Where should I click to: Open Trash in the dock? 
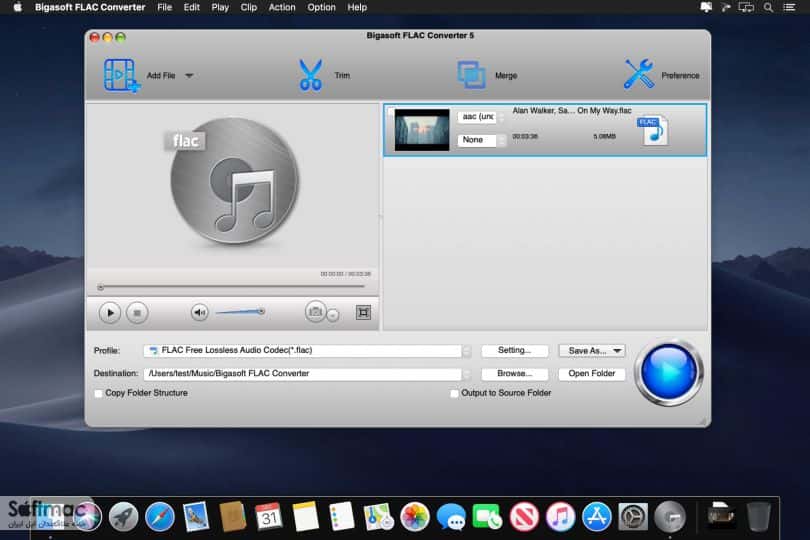point(758,517)
